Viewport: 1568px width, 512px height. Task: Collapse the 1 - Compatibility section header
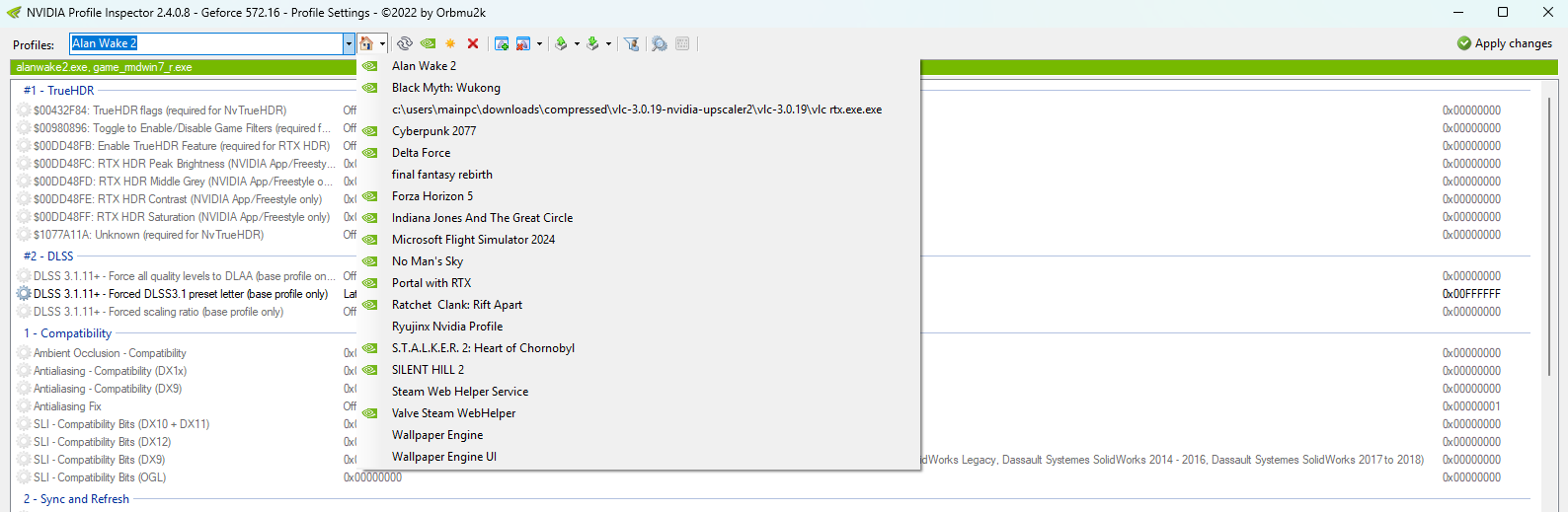pos(67,333)
